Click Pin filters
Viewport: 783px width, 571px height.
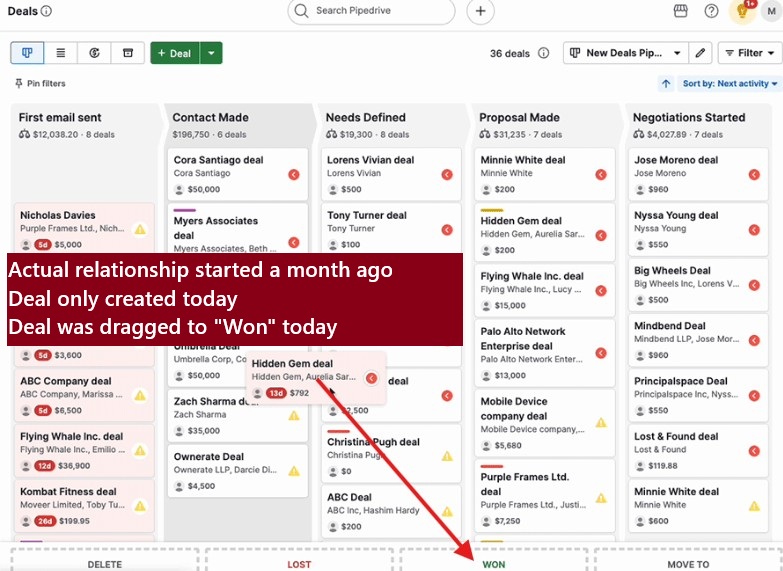[40, 83]
